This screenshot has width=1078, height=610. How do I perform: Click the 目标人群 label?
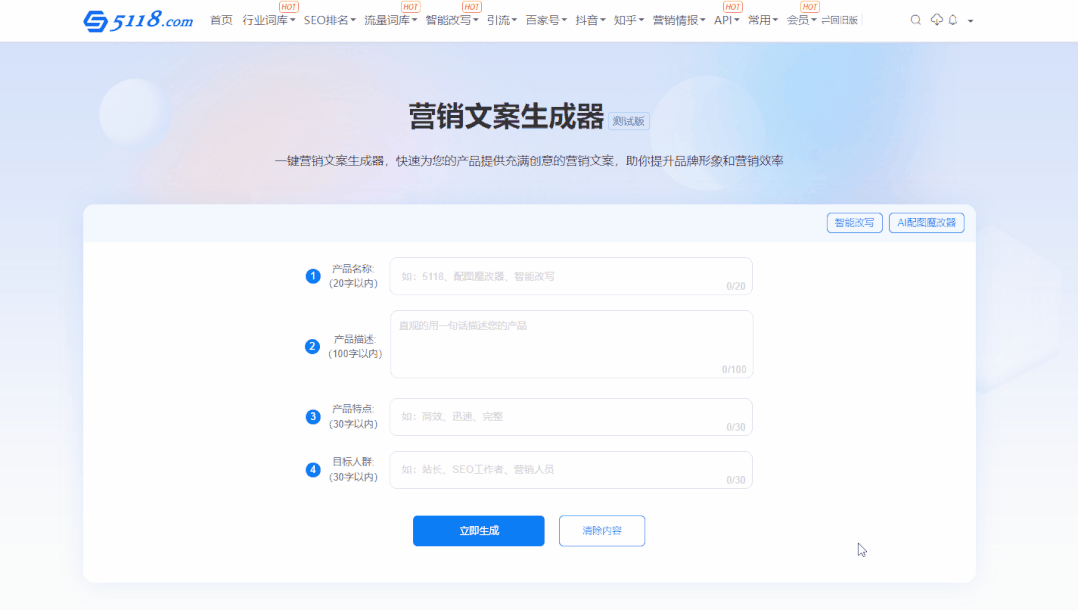353,469
